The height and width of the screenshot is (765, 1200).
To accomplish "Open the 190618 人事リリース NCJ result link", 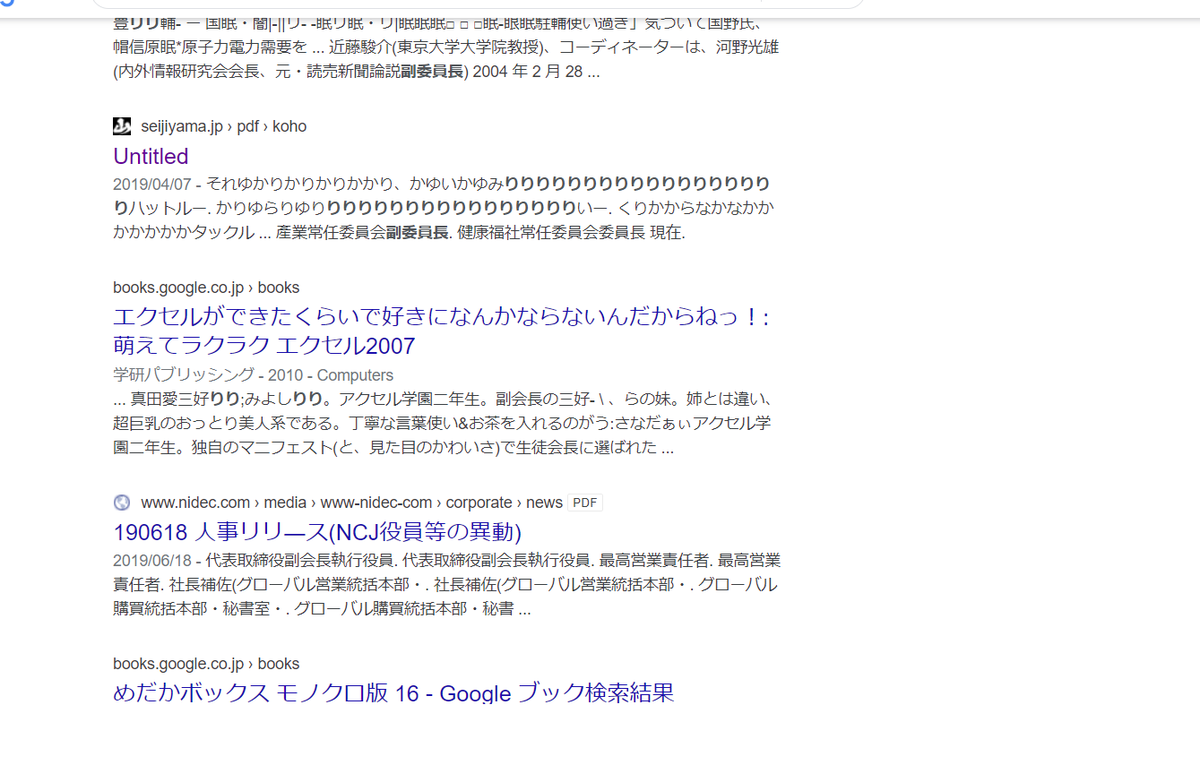I will tap(318, 531).
